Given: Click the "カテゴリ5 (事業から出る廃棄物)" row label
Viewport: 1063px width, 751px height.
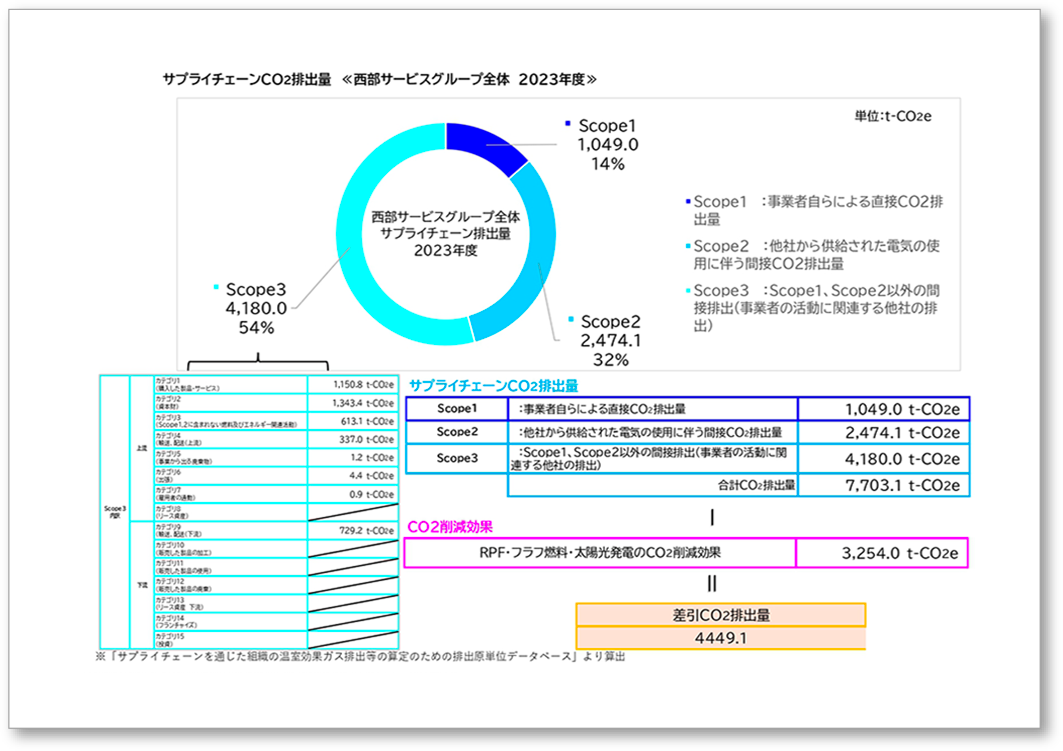Looking at the screenshot, I should (x=230, y=458).
